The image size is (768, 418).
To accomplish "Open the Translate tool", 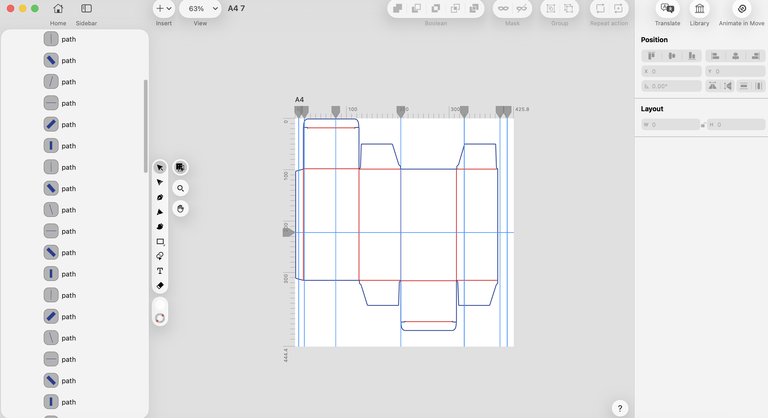I will click(x=667, y=8).
